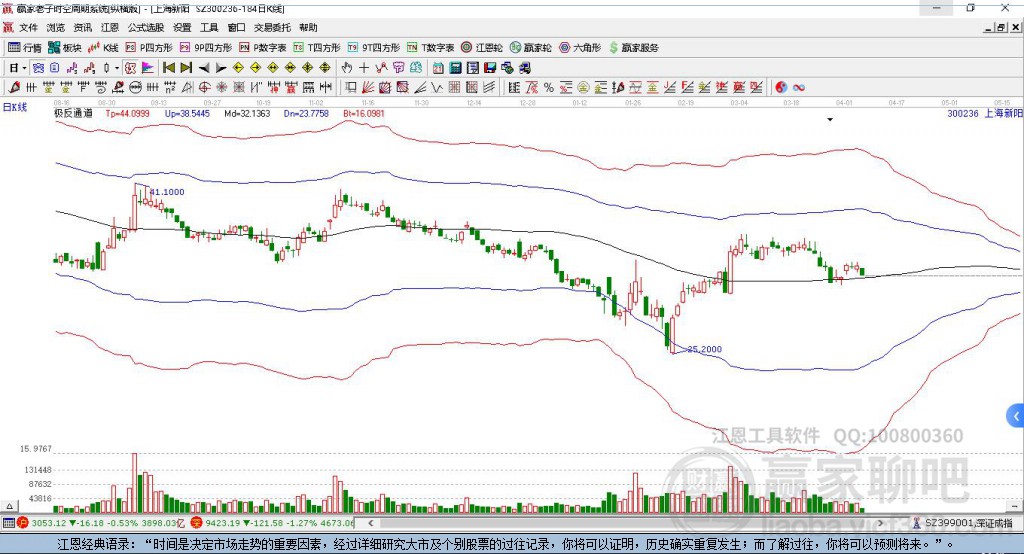Select the percent % tool
The height and width of the screenshot is (554, 1024).
(x=549, y=88)
